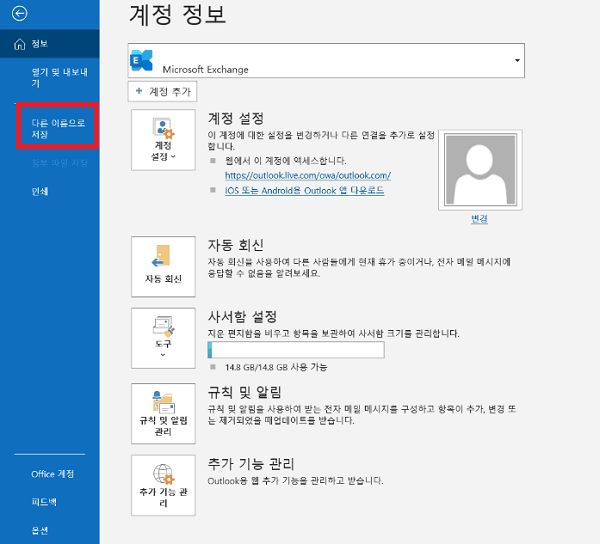
Task: Click the 자동 회신 button label
Action: point(163,279)
